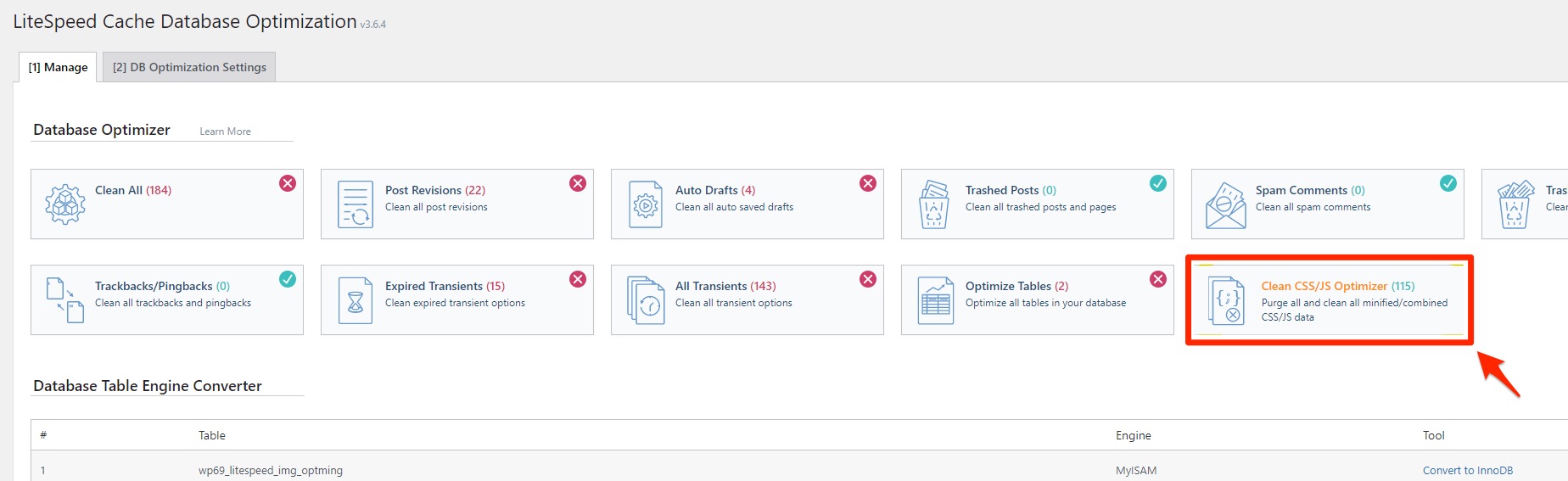
Task: Click the Post Revisions document icon
Action: click(x=356, y=204)
